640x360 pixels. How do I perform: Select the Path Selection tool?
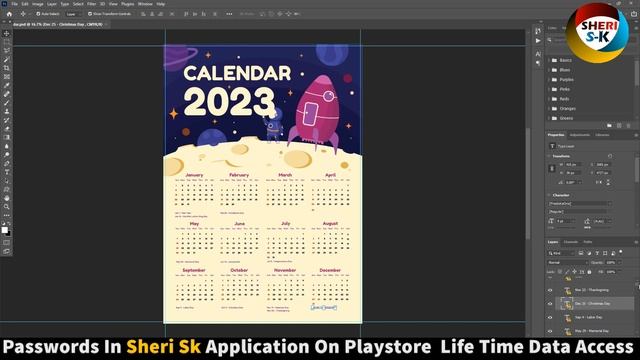7,180
